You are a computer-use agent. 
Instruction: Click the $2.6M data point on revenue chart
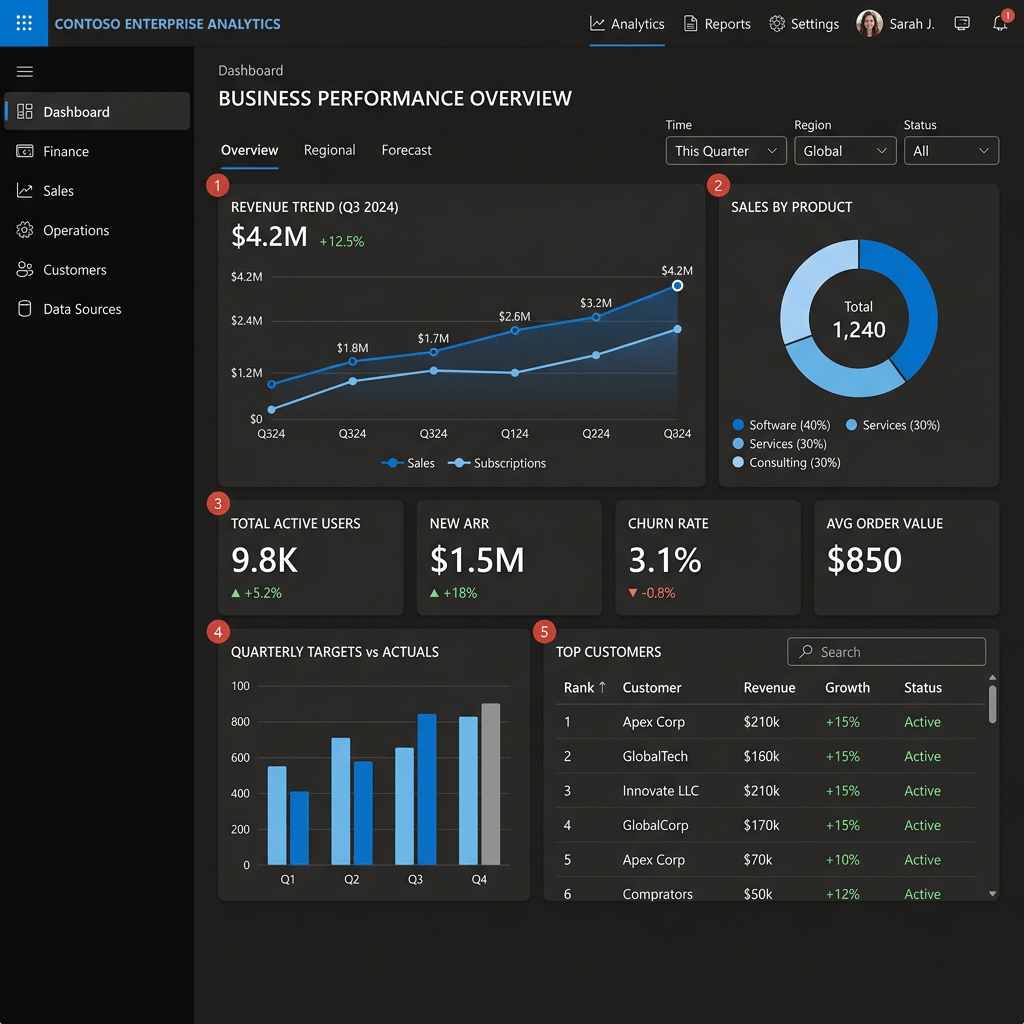click(515, 330)
